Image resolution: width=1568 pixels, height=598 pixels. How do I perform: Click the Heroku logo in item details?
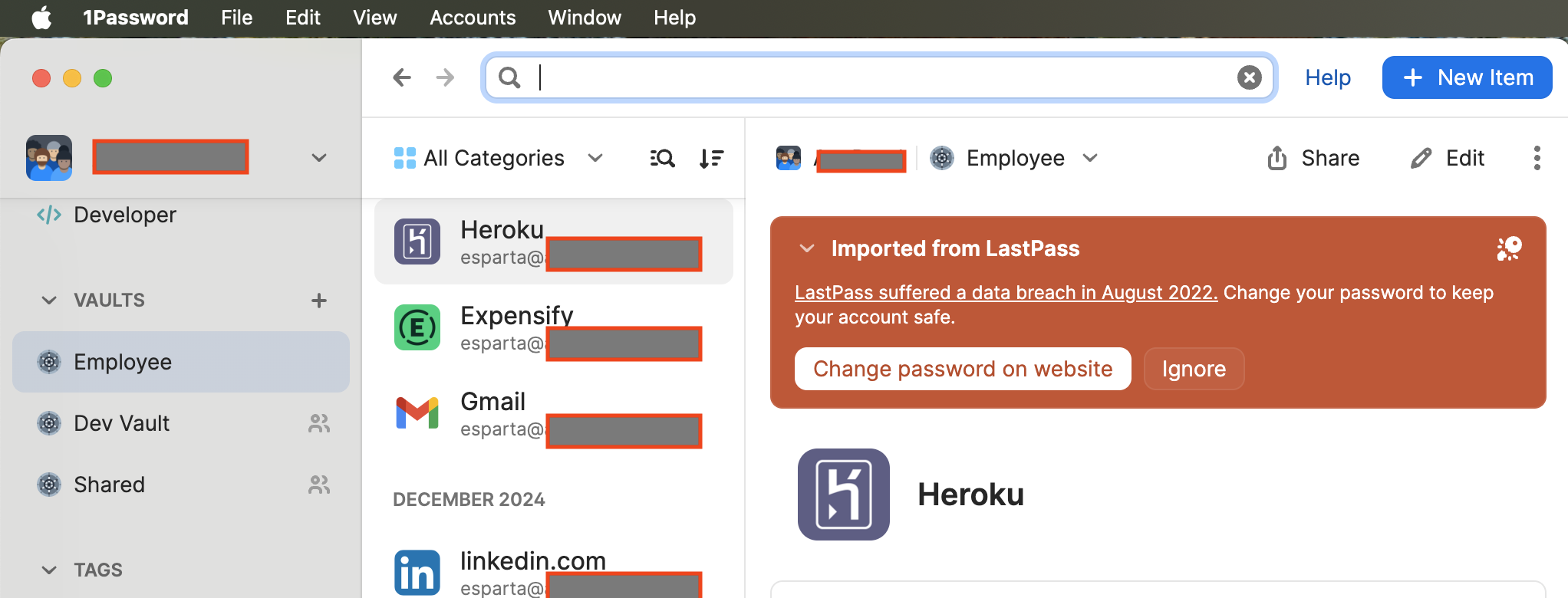(x=843, y=495)
